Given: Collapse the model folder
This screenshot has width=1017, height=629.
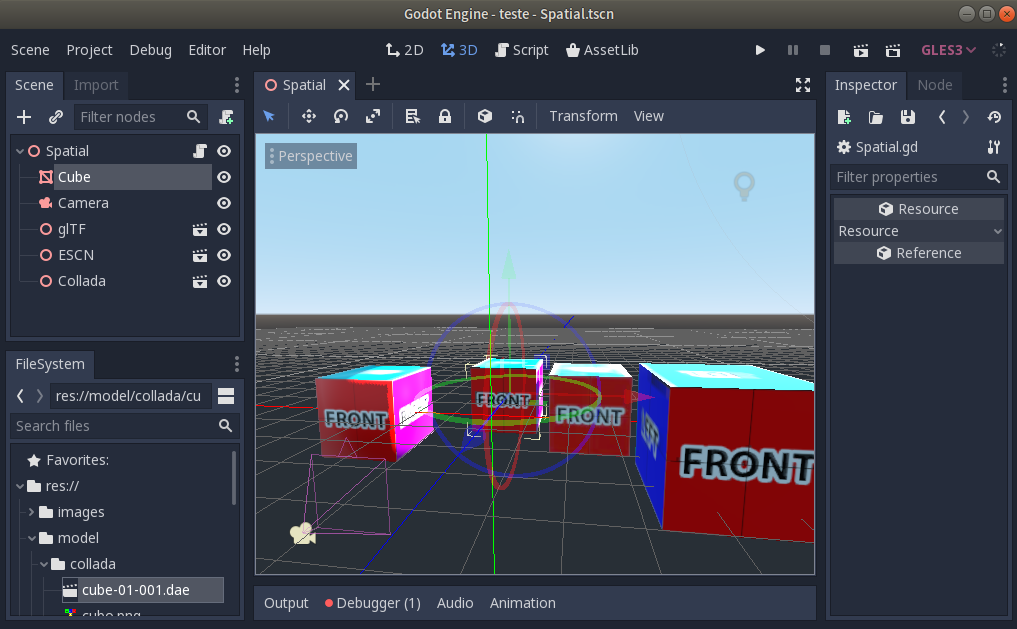Looking at the screenshot, I should point(32,538).
